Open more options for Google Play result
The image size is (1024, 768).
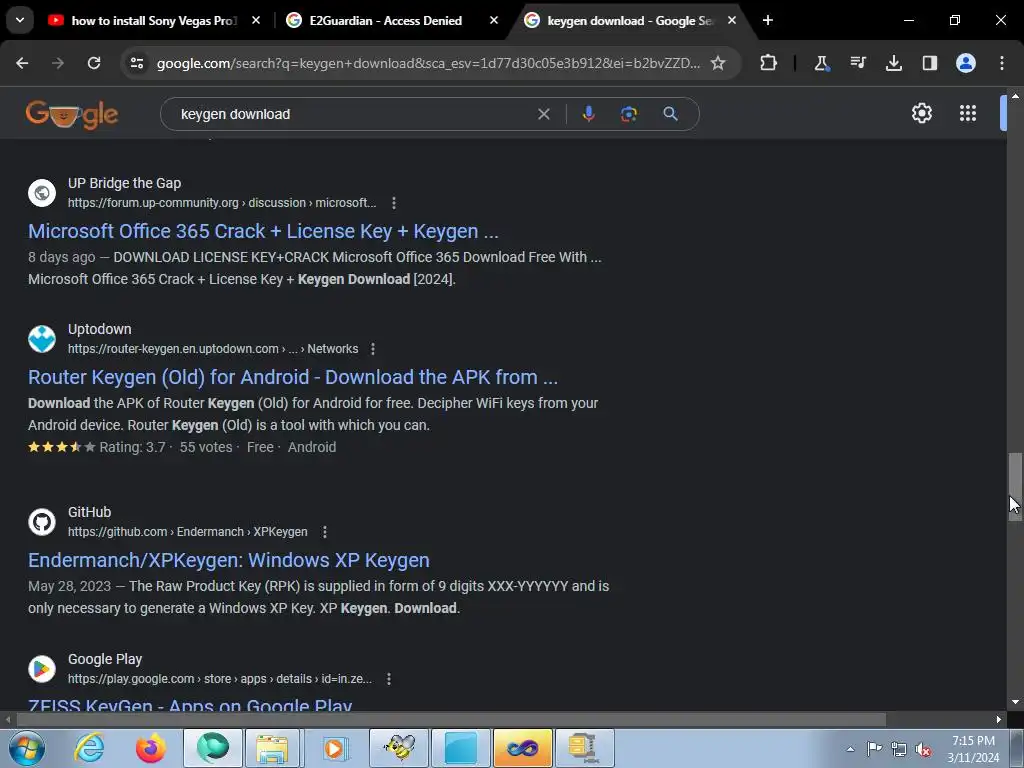[389, 679]
